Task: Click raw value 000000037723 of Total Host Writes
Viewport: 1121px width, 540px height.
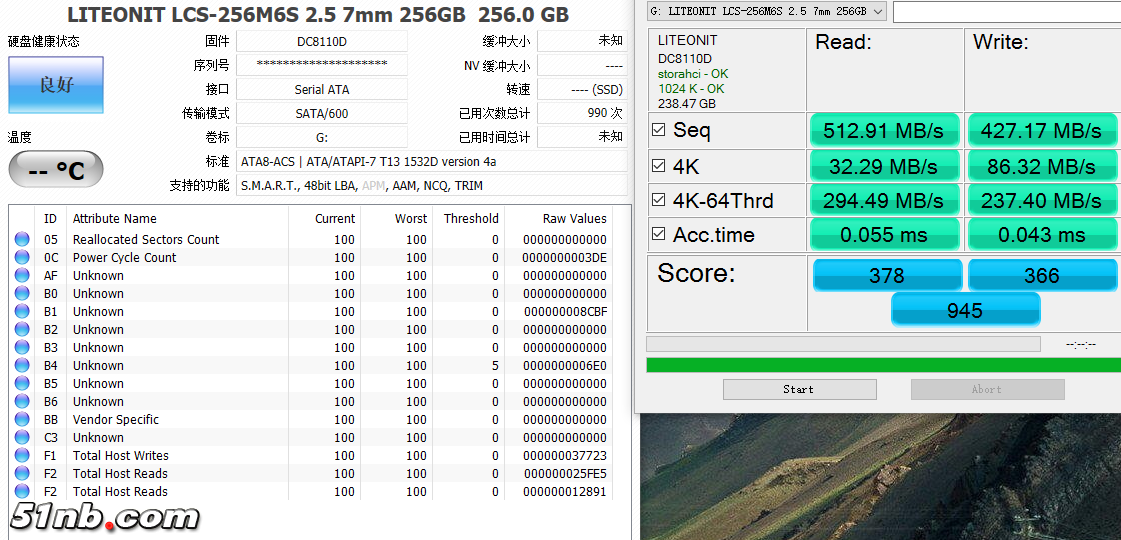Action: click(564, 456)
